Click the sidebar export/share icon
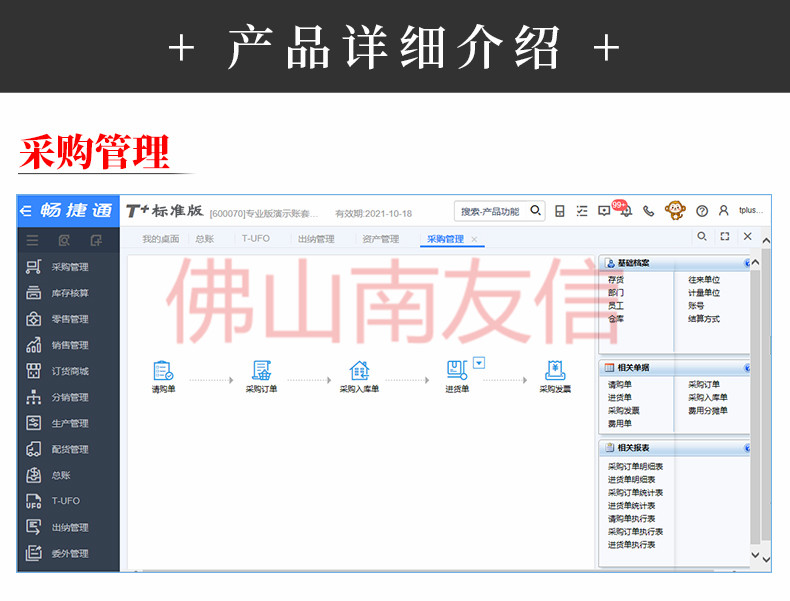The width and height of the screenshot is (790, 601). (x=96, y=240)
